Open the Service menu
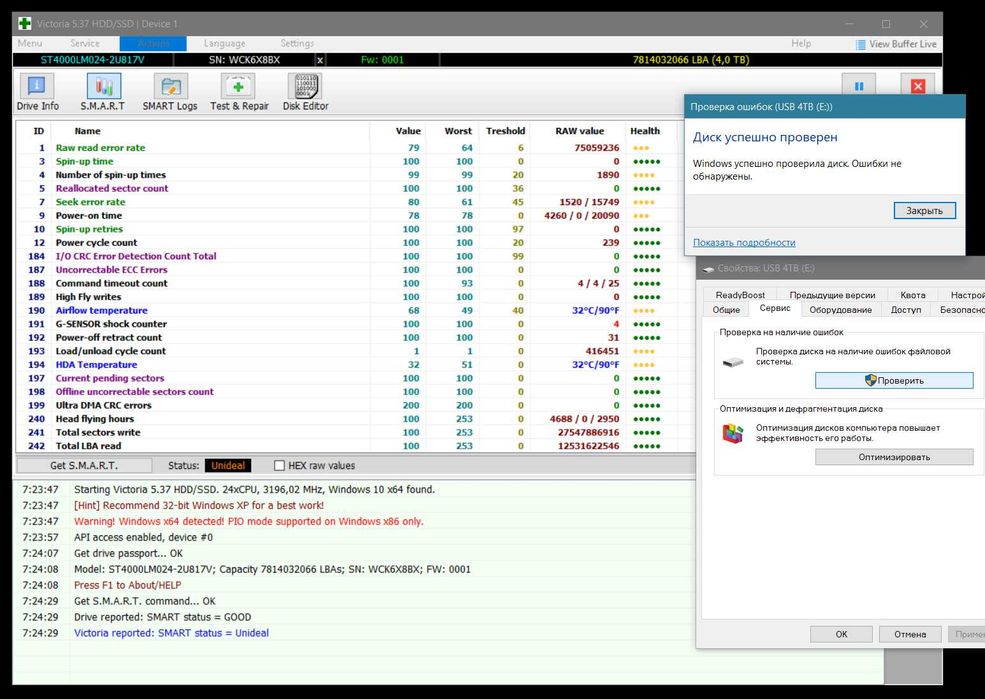Viewport: 985px width, 699px height. [85, 43]
